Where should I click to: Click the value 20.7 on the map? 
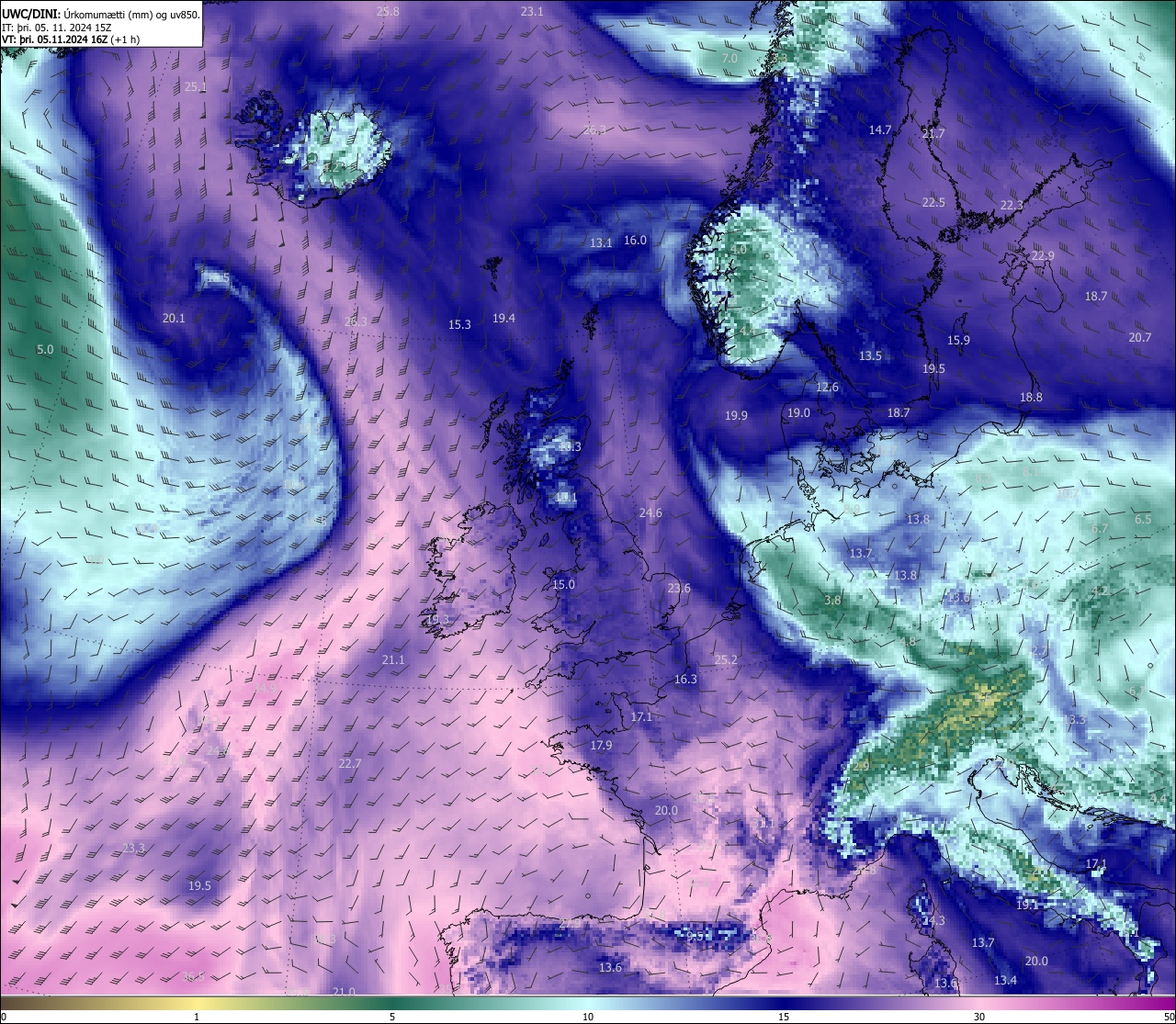point(1139,338)
